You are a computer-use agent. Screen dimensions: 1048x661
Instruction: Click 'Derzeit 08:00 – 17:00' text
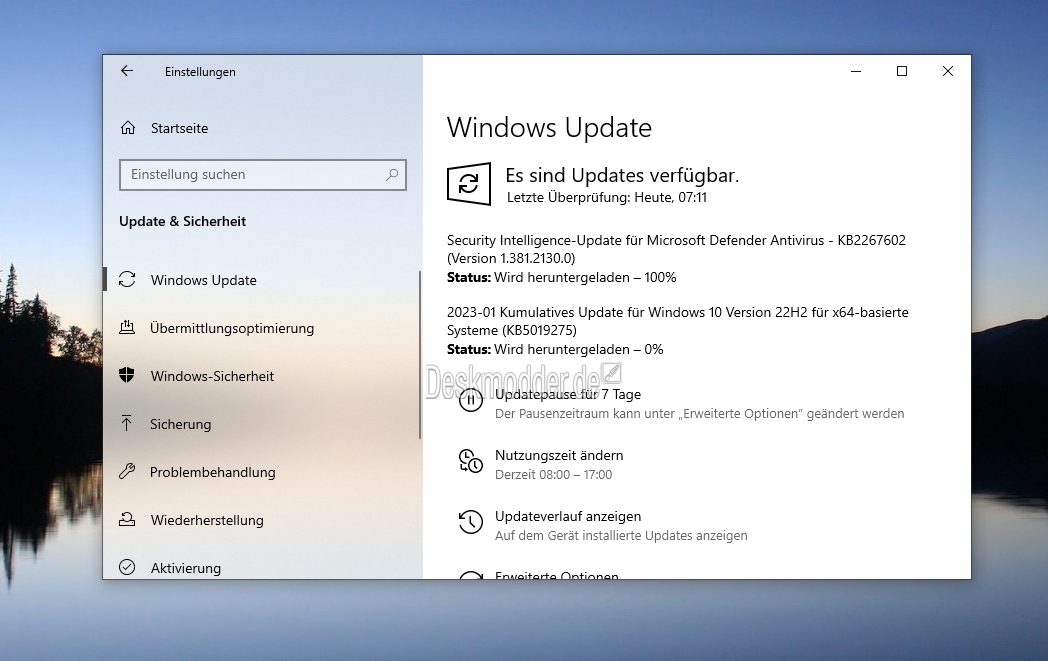(553, 475)
